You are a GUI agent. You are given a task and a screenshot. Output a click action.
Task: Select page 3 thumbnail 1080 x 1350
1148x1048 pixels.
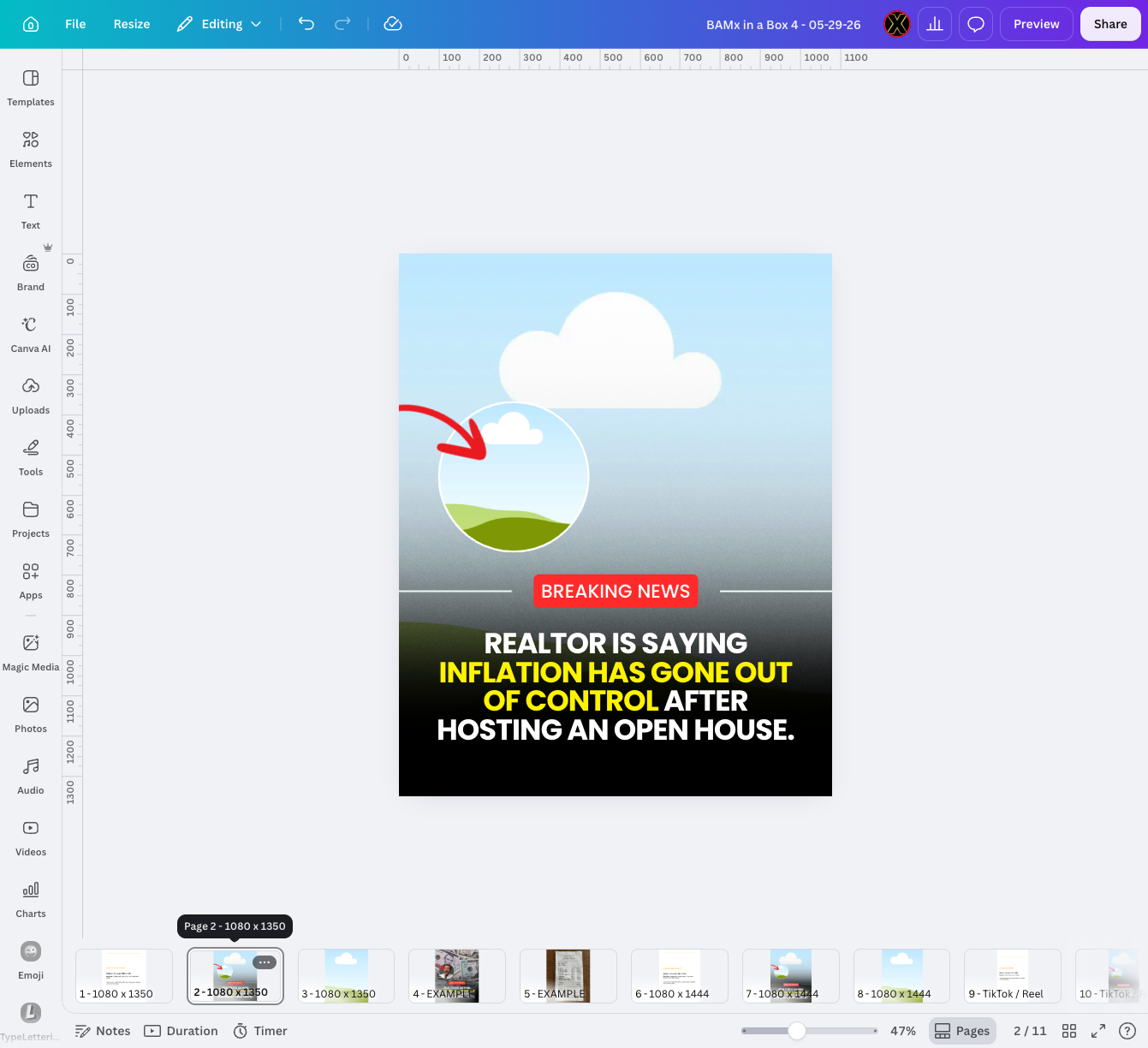(x=346, y=976)
